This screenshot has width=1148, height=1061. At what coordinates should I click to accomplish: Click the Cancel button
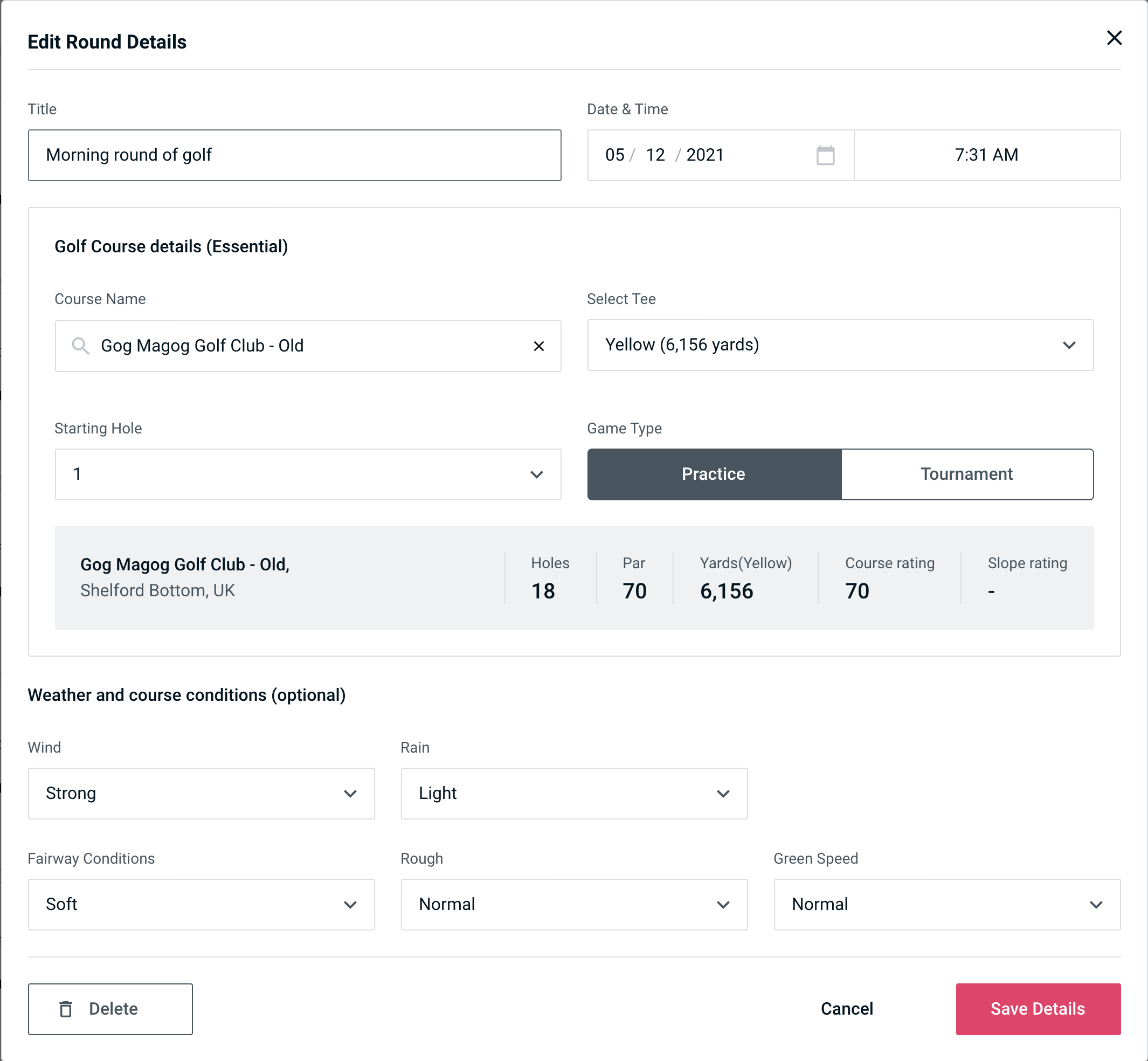[845, 1008]
